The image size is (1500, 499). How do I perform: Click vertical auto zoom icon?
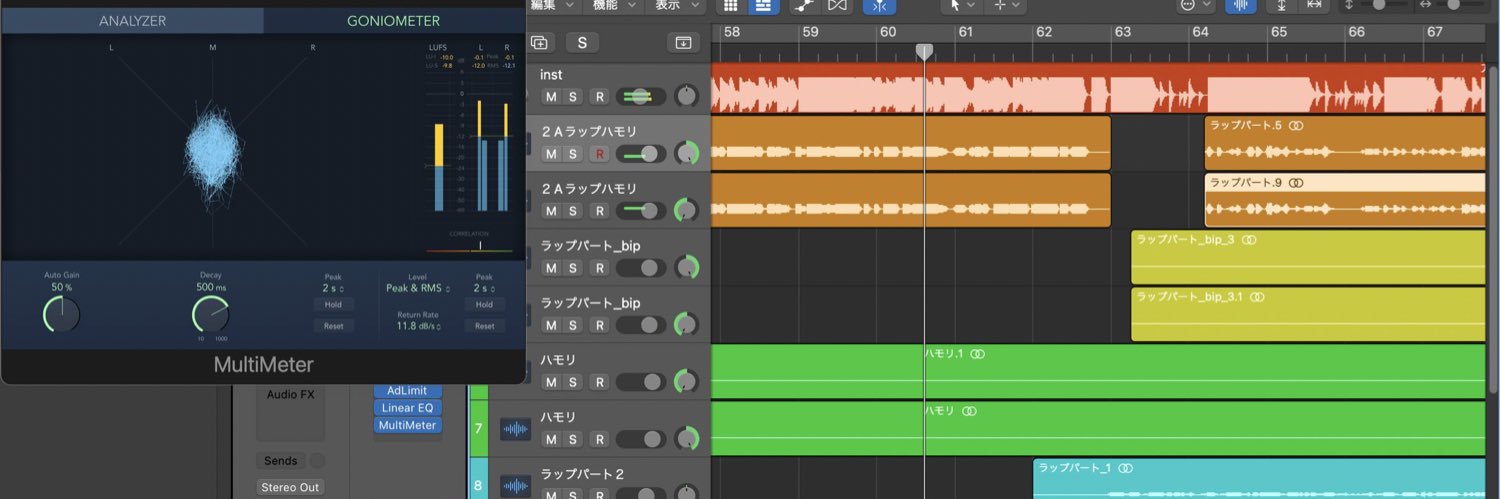tap(1282, 6)
